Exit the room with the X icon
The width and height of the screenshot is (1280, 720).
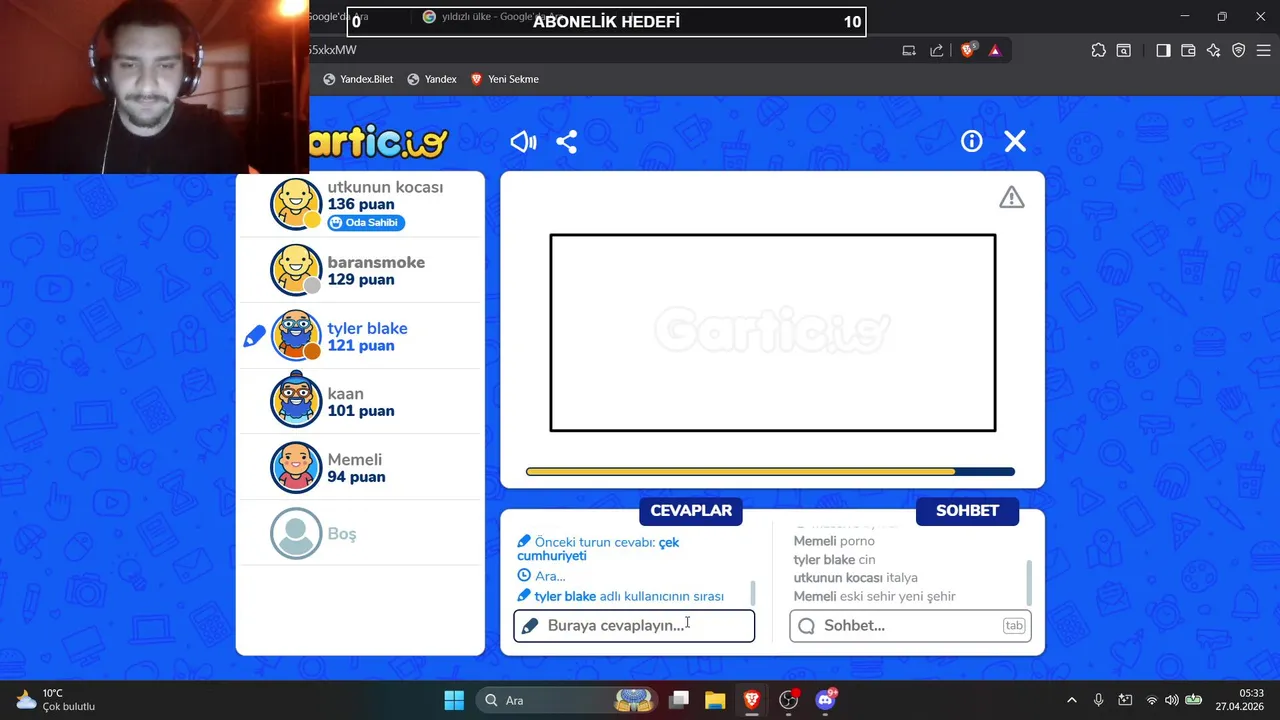pos(1015,141)
